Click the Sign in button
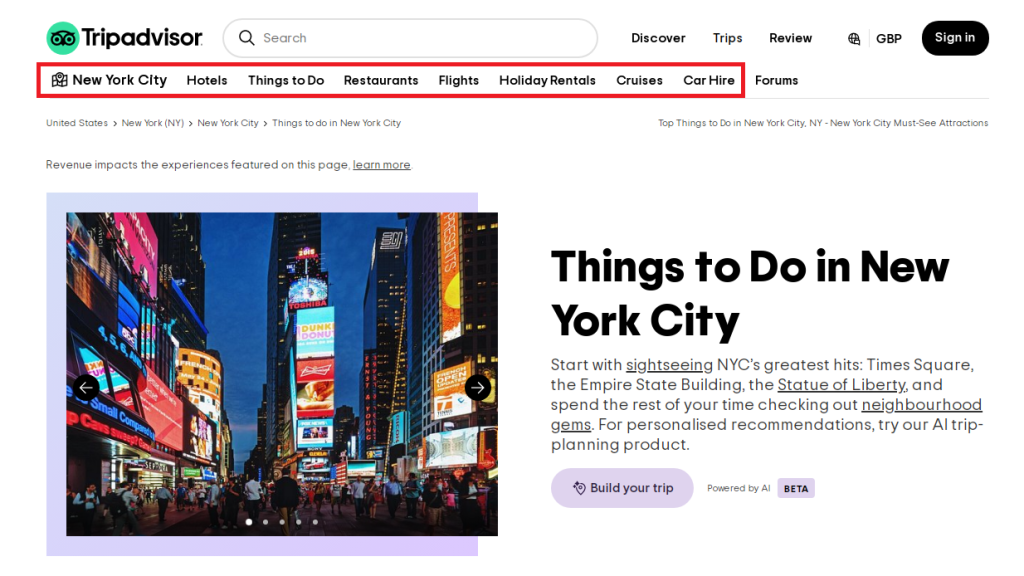The width and height of the screenshot is (1024, 576). point(955,38)
